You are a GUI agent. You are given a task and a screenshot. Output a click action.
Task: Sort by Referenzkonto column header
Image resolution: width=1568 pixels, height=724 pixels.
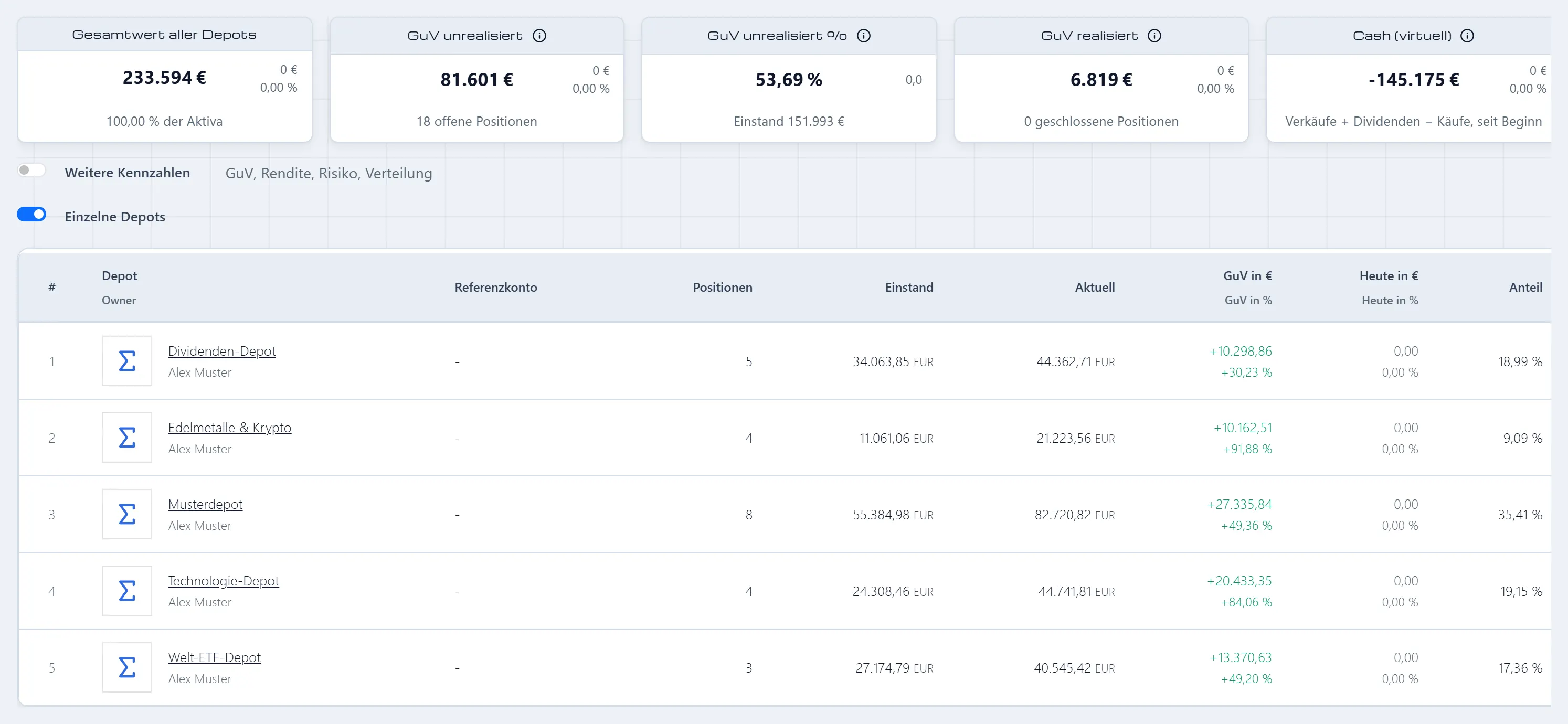[495, 287]
